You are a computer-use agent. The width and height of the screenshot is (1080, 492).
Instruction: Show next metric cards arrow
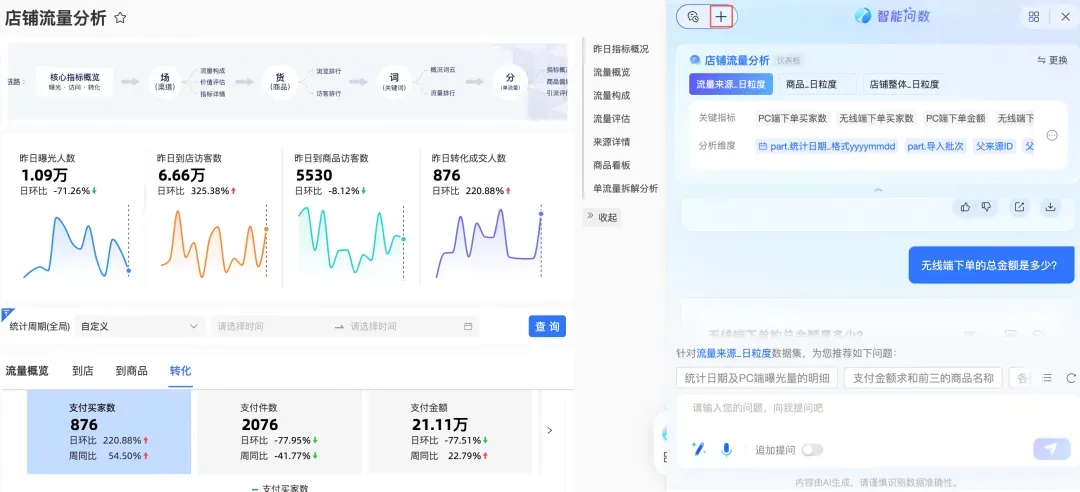pyautogui.click(x=550, y=430)
